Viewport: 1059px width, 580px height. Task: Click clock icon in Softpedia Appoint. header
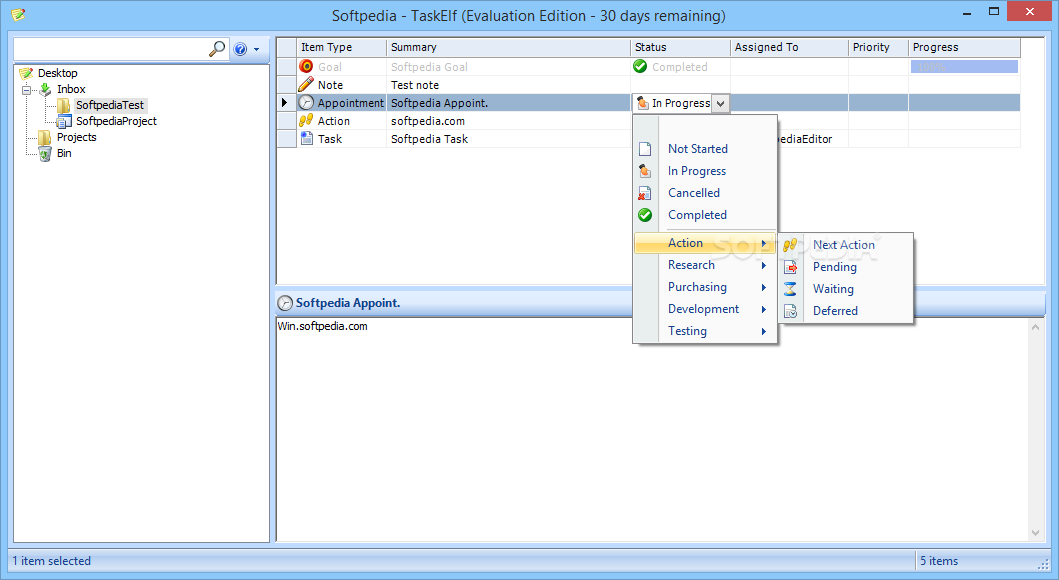[286, 304]
